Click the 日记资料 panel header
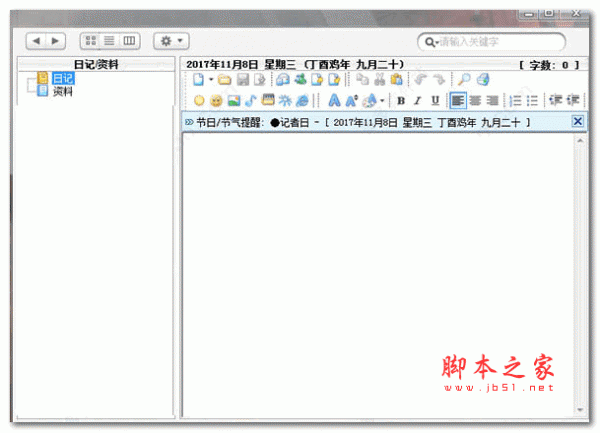Image resolution: width=600 pixels, height=433 pixels. (96, 64)
